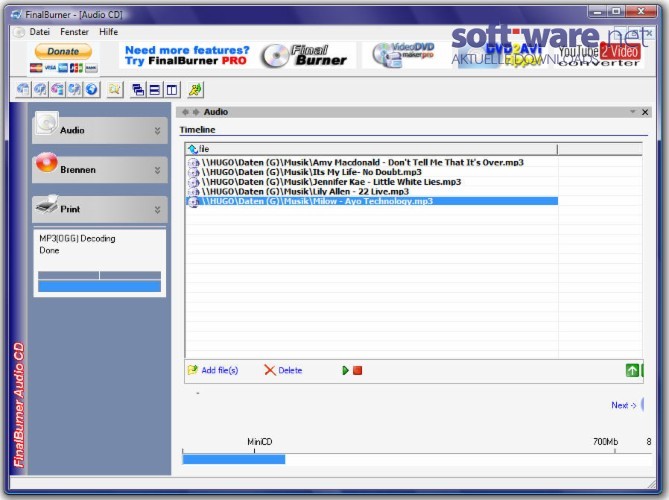Screen dimensions: 669x500
Task: Open the Datei menu
Action: pyautogui.click(x=40, y=32)
